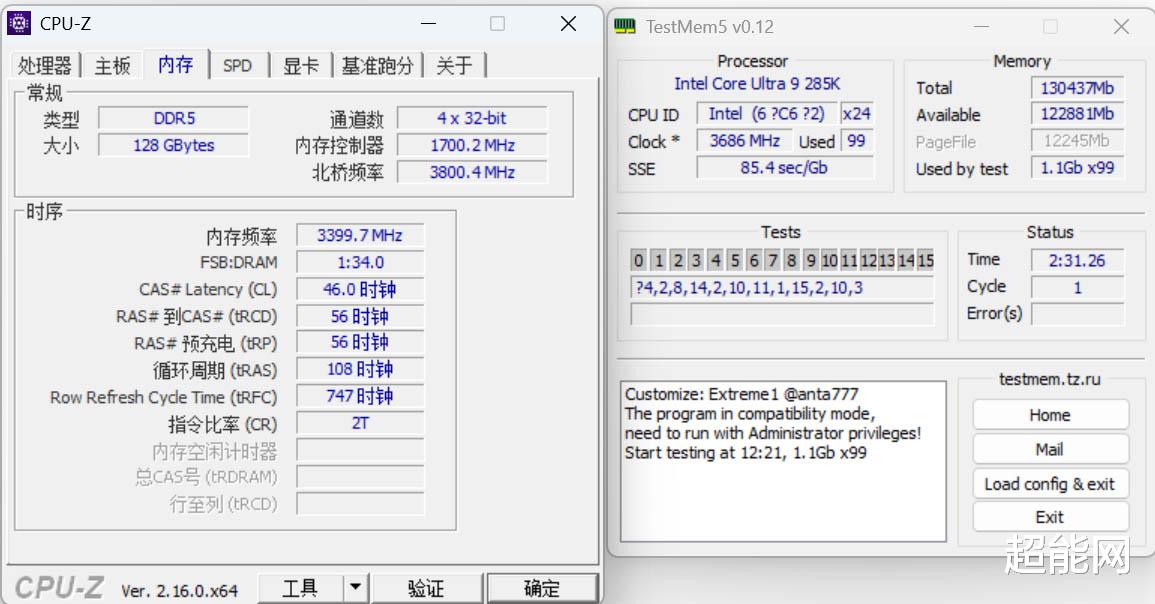Screen dimensions: 1155x604
Task: Expand the 工具 dropdown arrow
Action: [356, 588]
